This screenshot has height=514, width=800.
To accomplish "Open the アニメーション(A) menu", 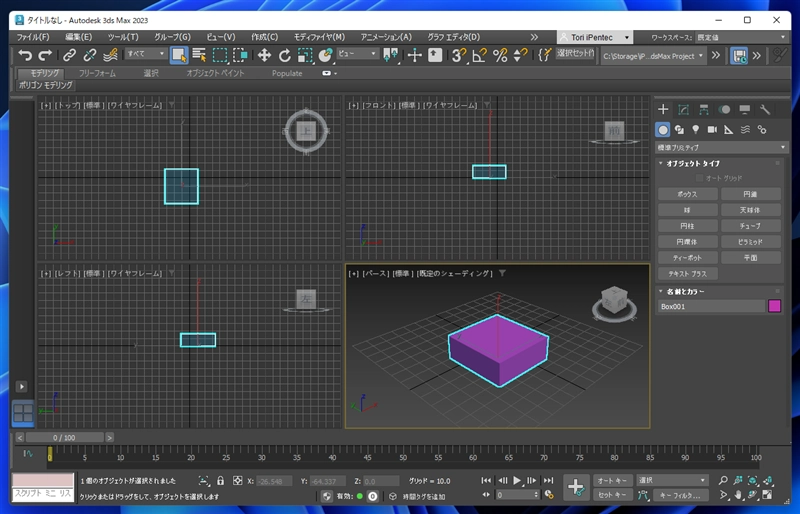I will pyautogui.click(x=386, y=37).
